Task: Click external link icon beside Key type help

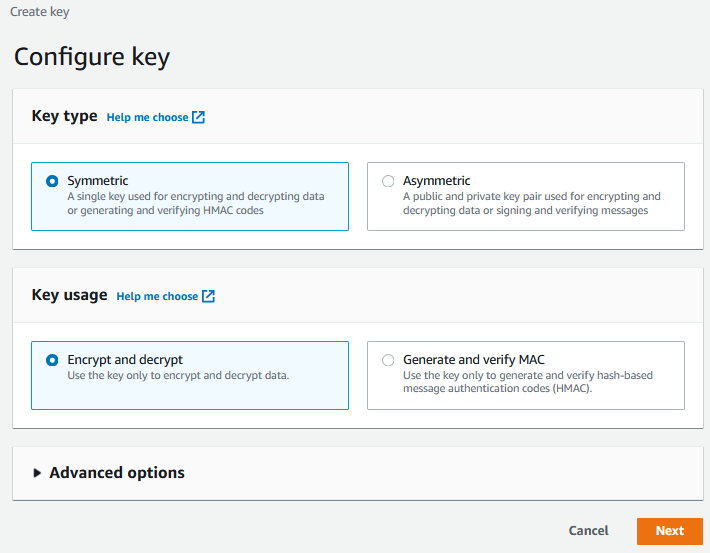Action: [198, 117]
